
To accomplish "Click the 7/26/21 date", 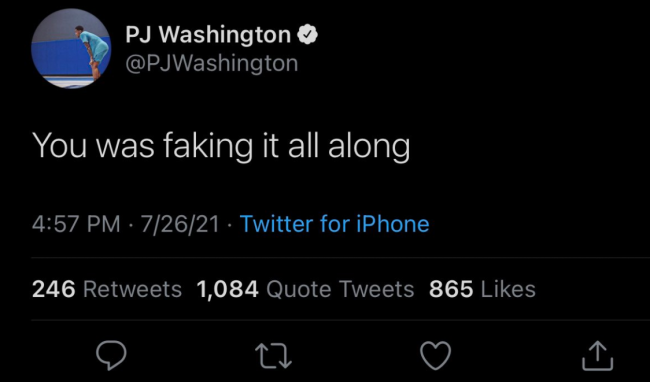I will click(x=180, y=224).
